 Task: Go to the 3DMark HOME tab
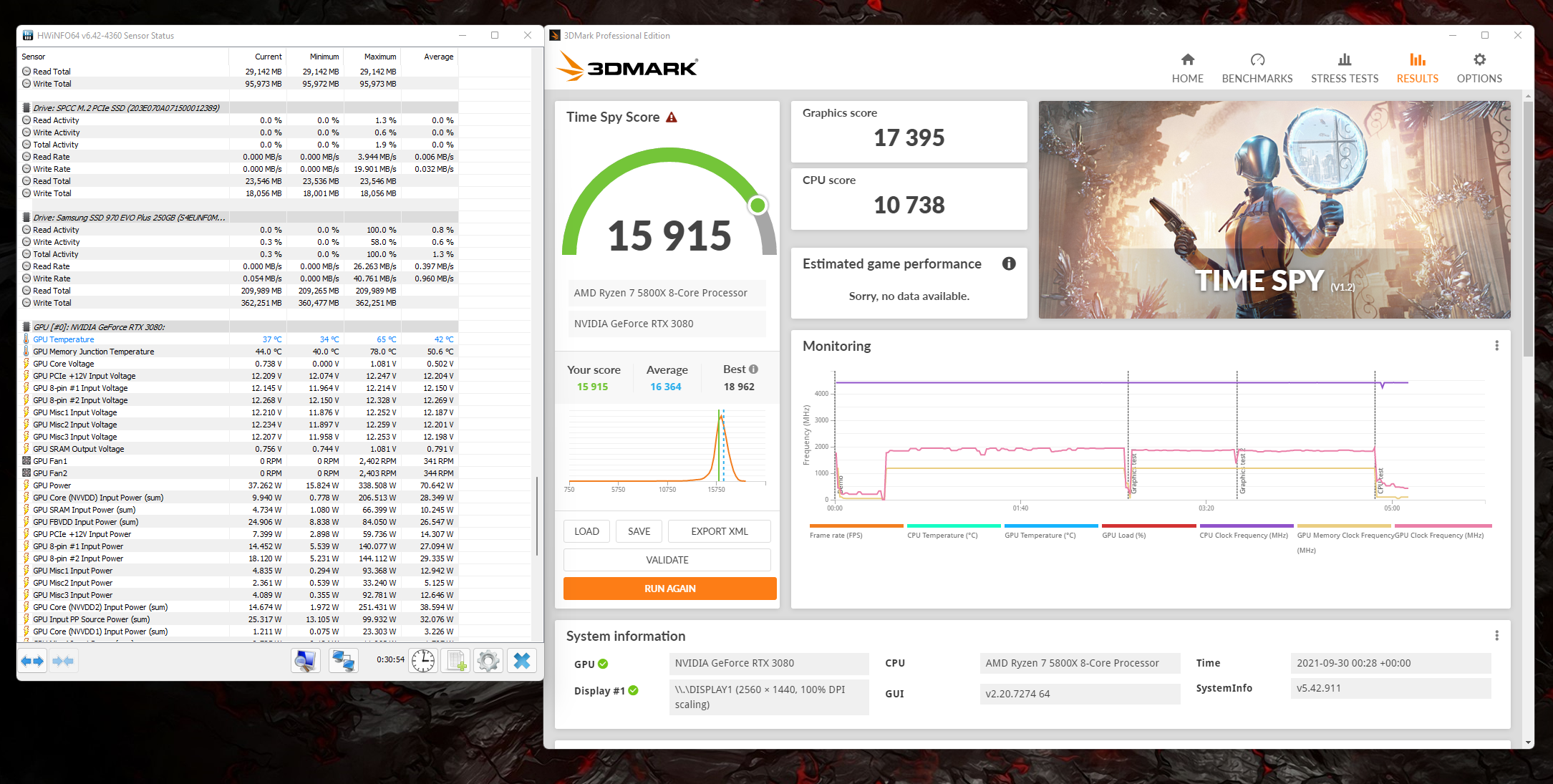1188,69
